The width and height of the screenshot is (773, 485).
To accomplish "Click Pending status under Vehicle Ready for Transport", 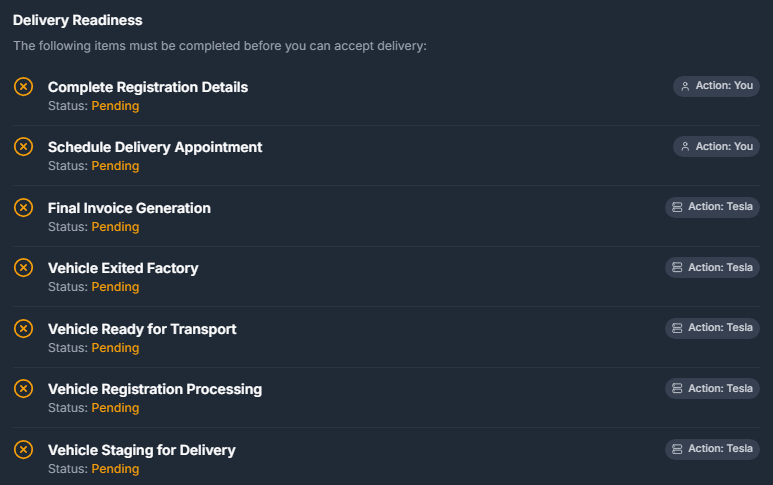I will 115,347.
